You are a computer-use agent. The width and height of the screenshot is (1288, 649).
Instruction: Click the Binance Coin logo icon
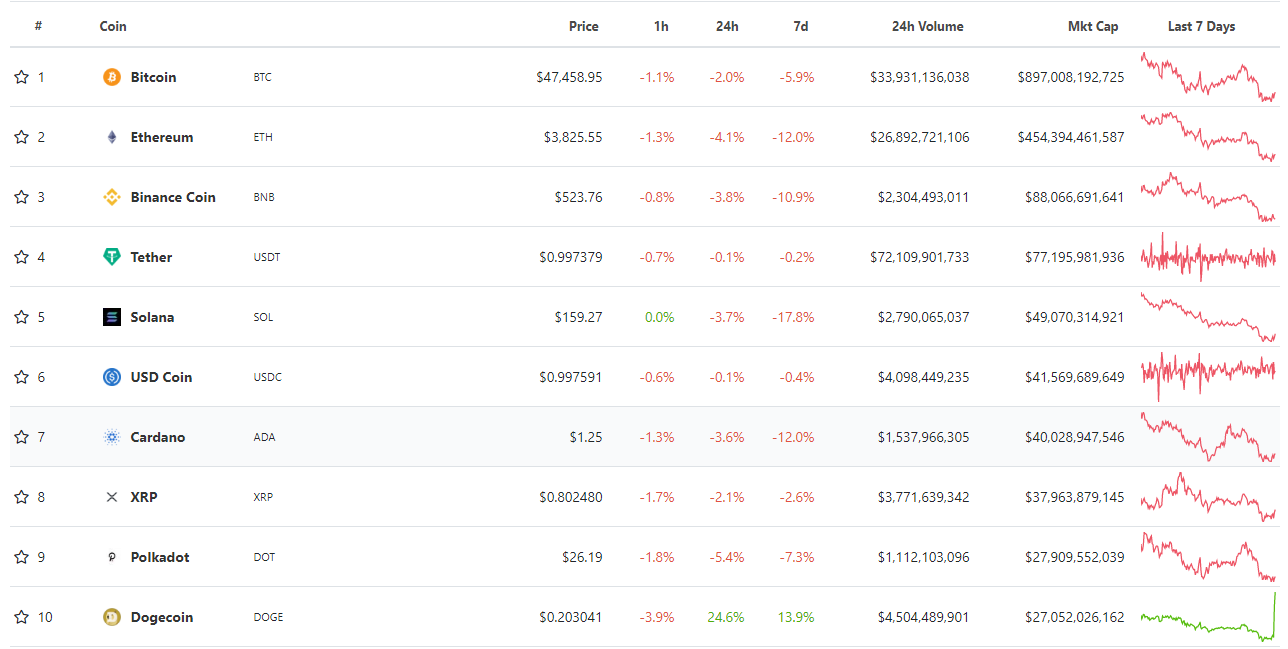tap(112, 197)
